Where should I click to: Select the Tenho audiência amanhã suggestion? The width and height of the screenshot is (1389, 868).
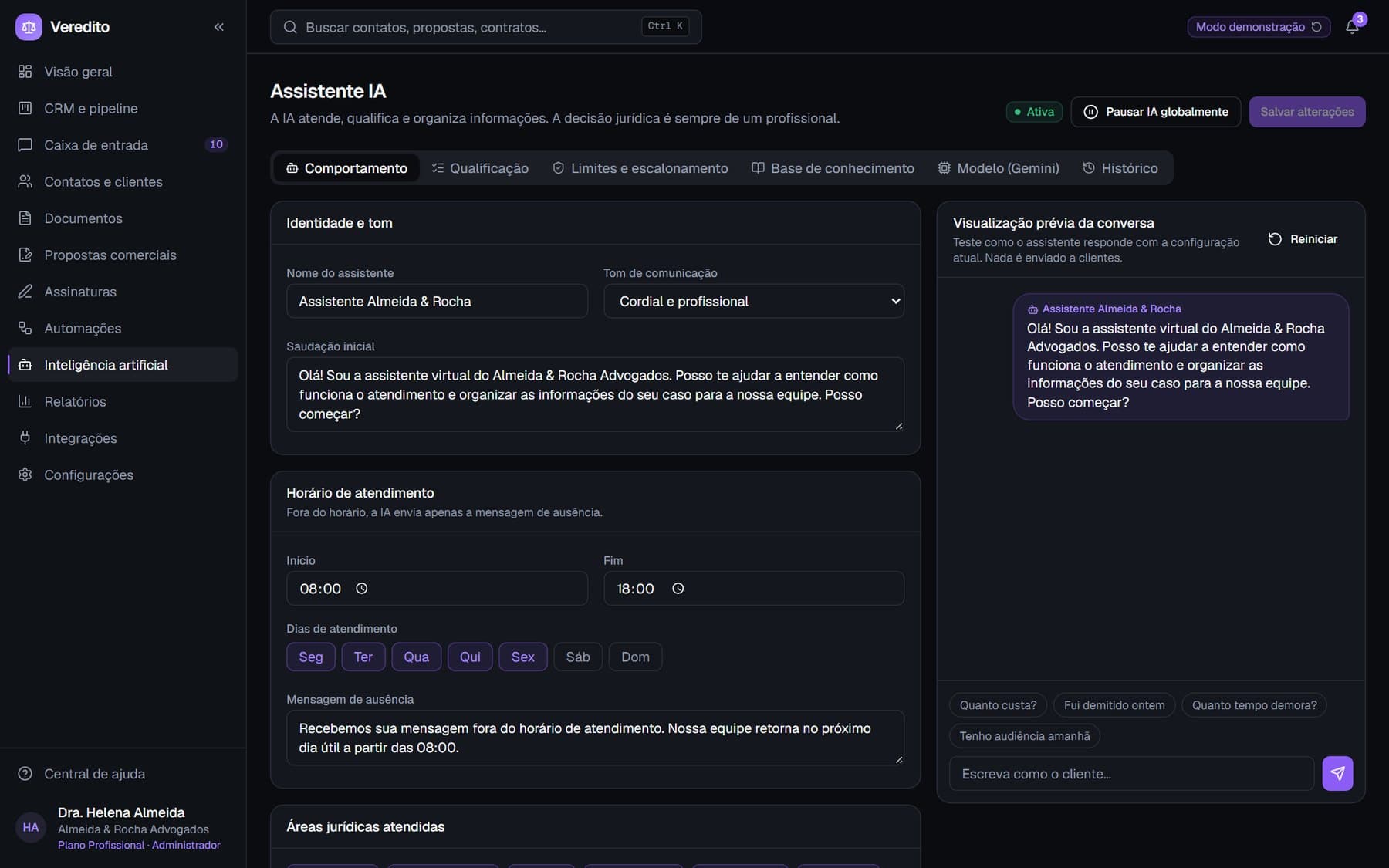[1025, 736]
